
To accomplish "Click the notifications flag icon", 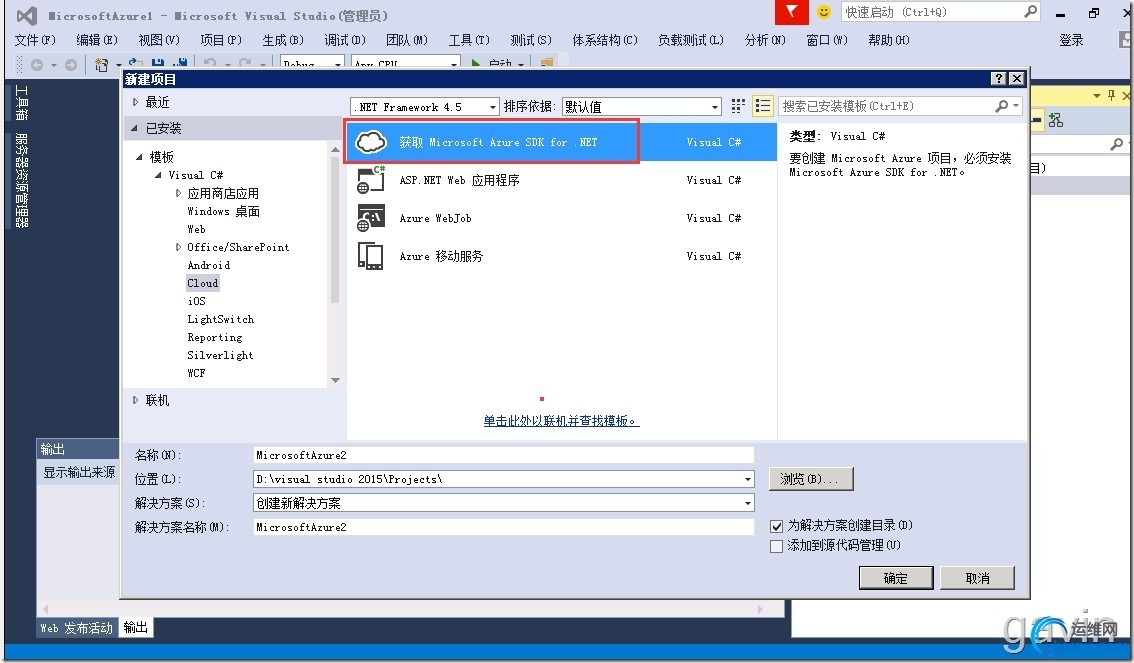I will [791, 12].
